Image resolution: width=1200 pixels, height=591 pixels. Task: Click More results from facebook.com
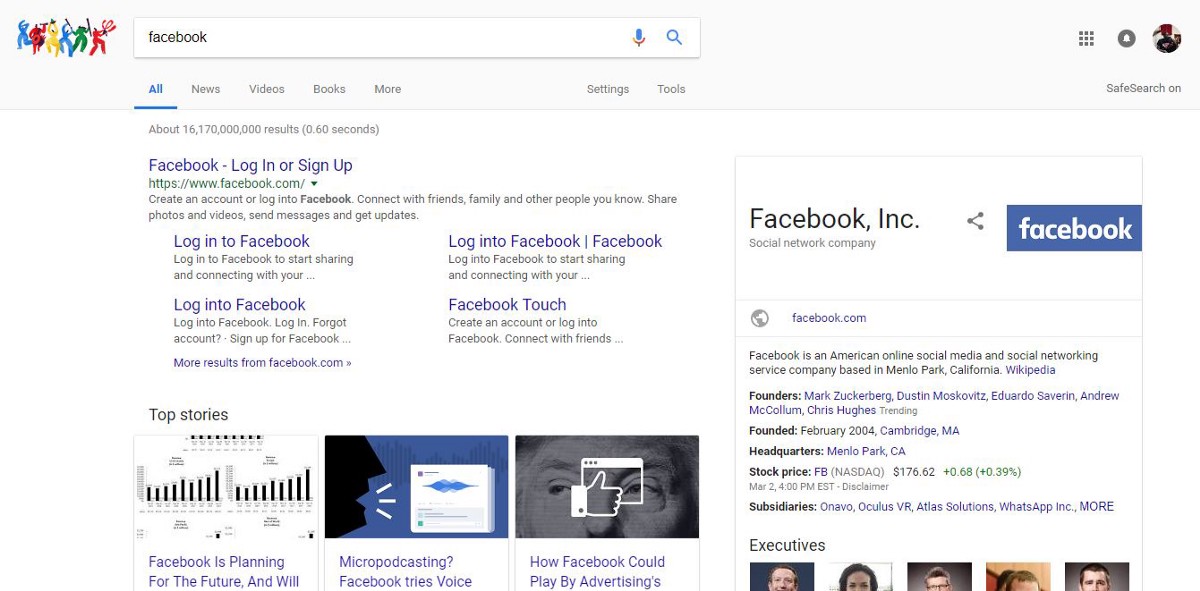click(262, 363)
